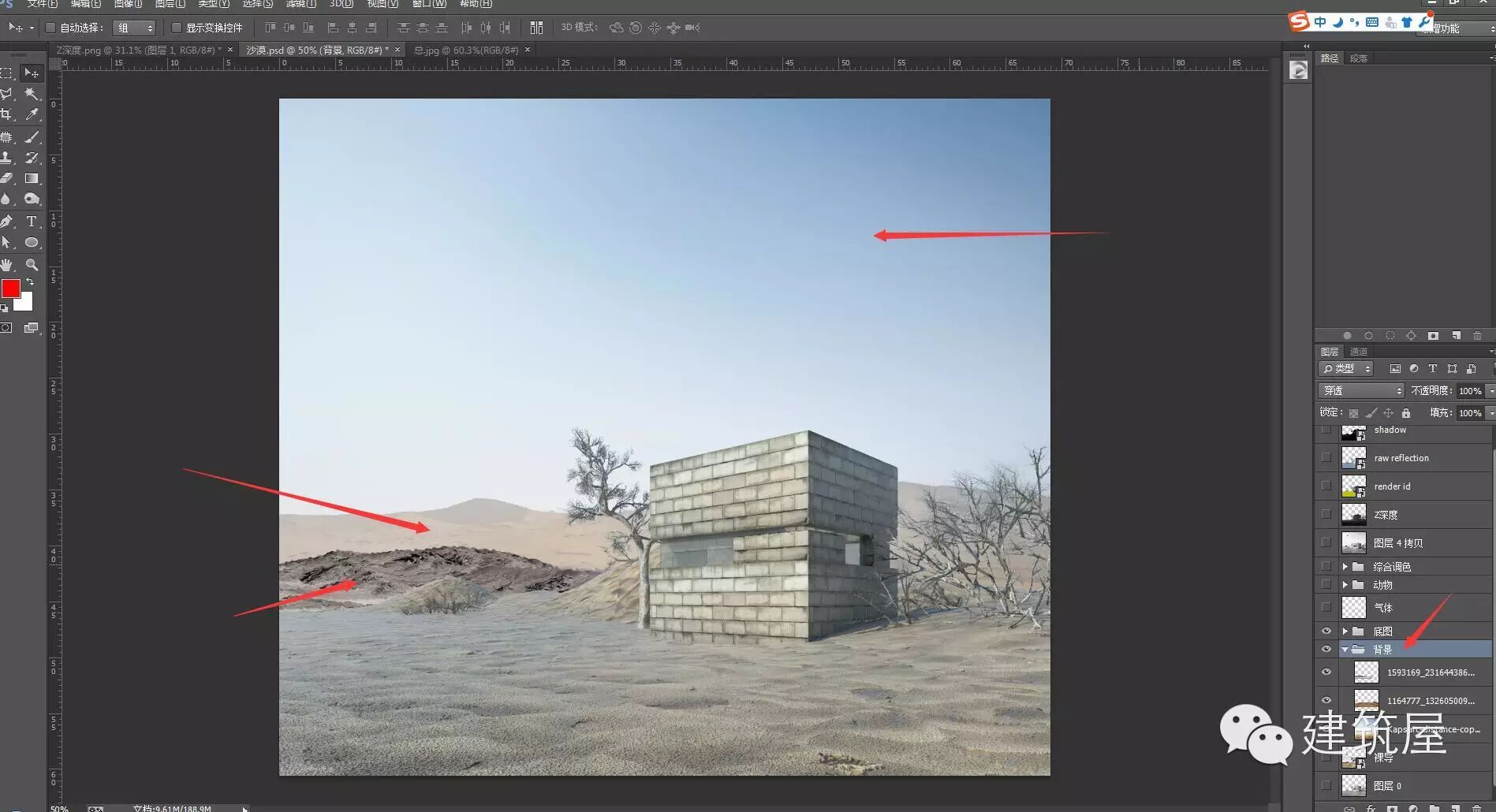Open the auto-select 组 dropdown

coord(134,28)
